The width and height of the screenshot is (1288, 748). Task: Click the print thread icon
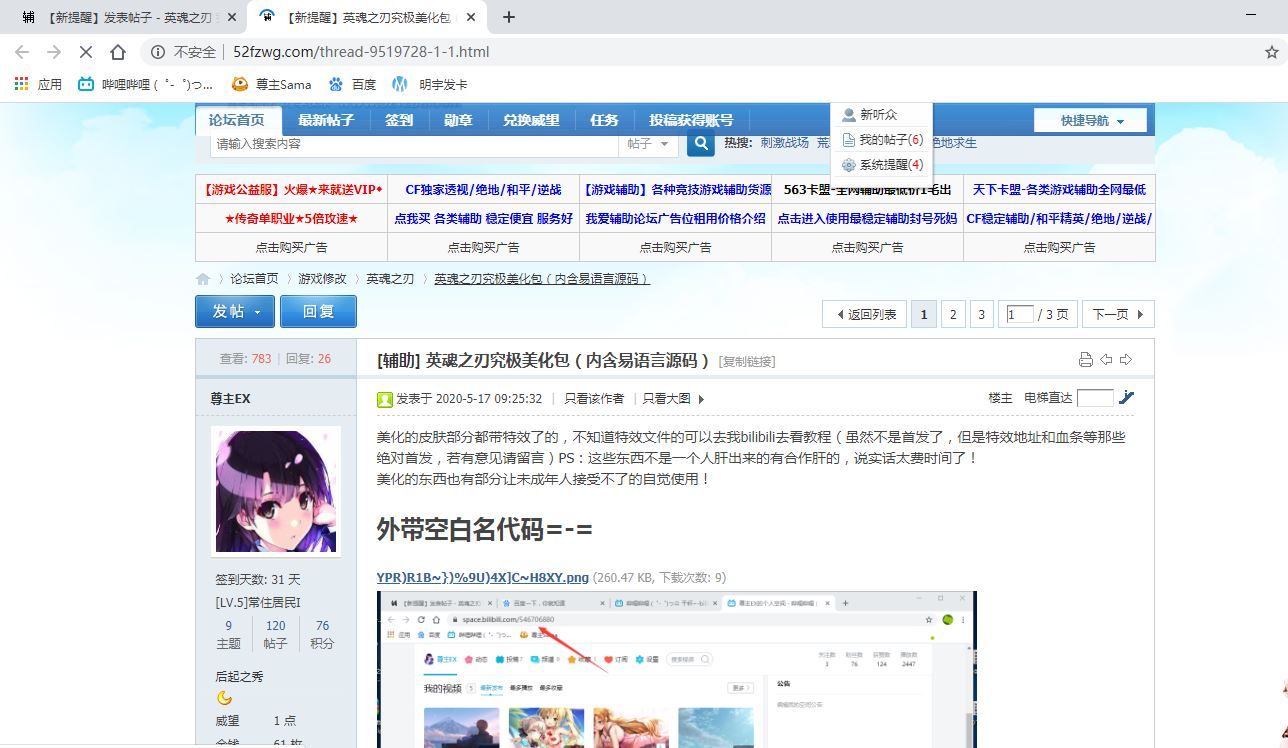tap(1085, 360)
